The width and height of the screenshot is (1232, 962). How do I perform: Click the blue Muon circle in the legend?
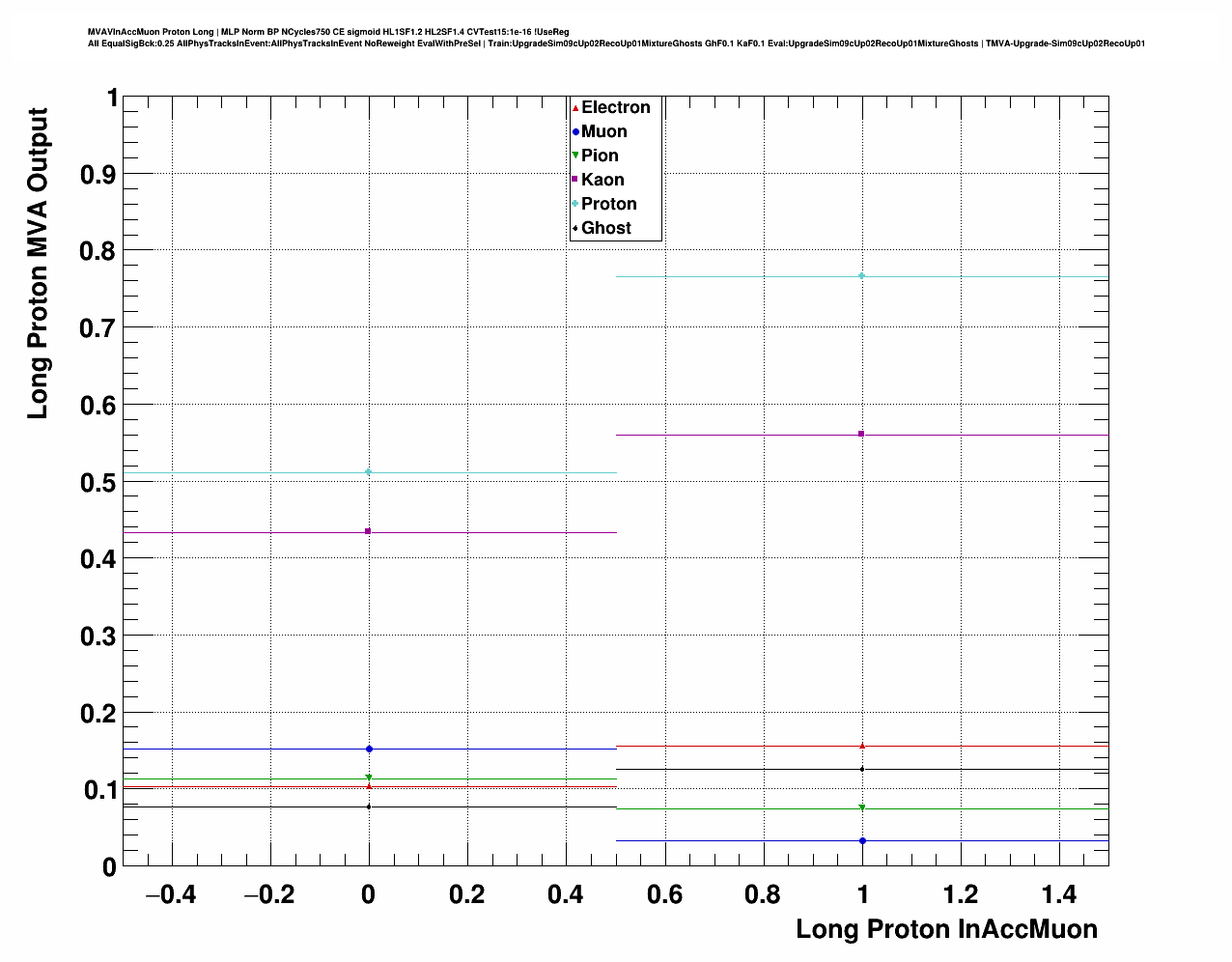tap(575, 132)
